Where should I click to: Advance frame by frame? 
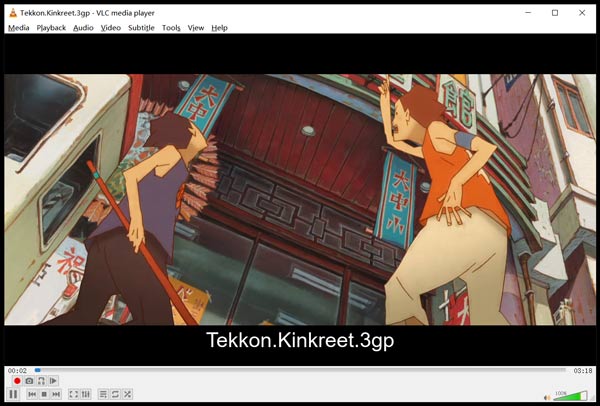(x=53, y=381)
